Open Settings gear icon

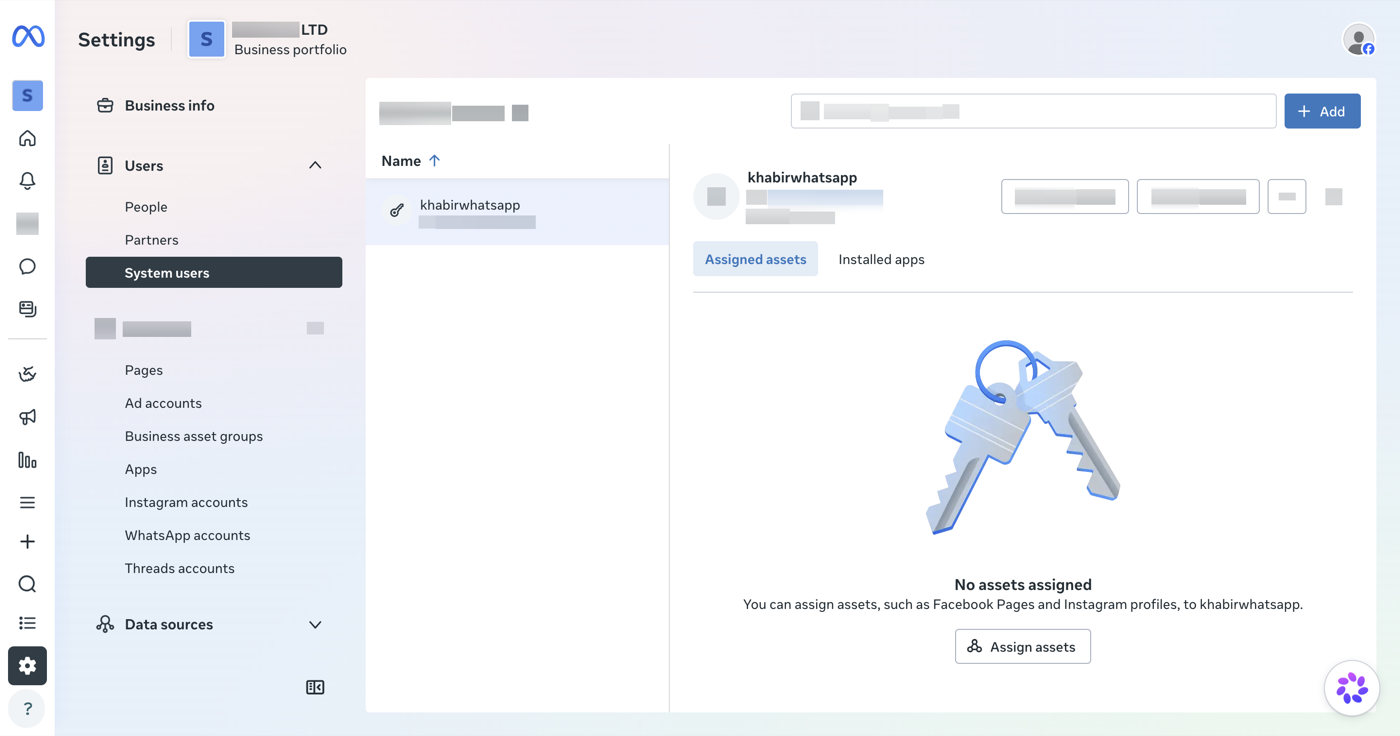pos(28,666)
